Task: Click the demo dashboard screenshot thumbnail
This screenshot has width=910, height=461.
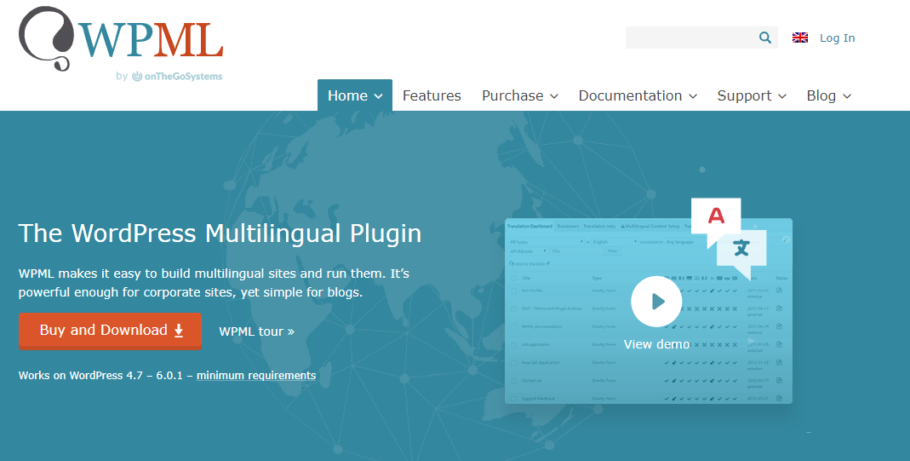Action: point(648,311)
